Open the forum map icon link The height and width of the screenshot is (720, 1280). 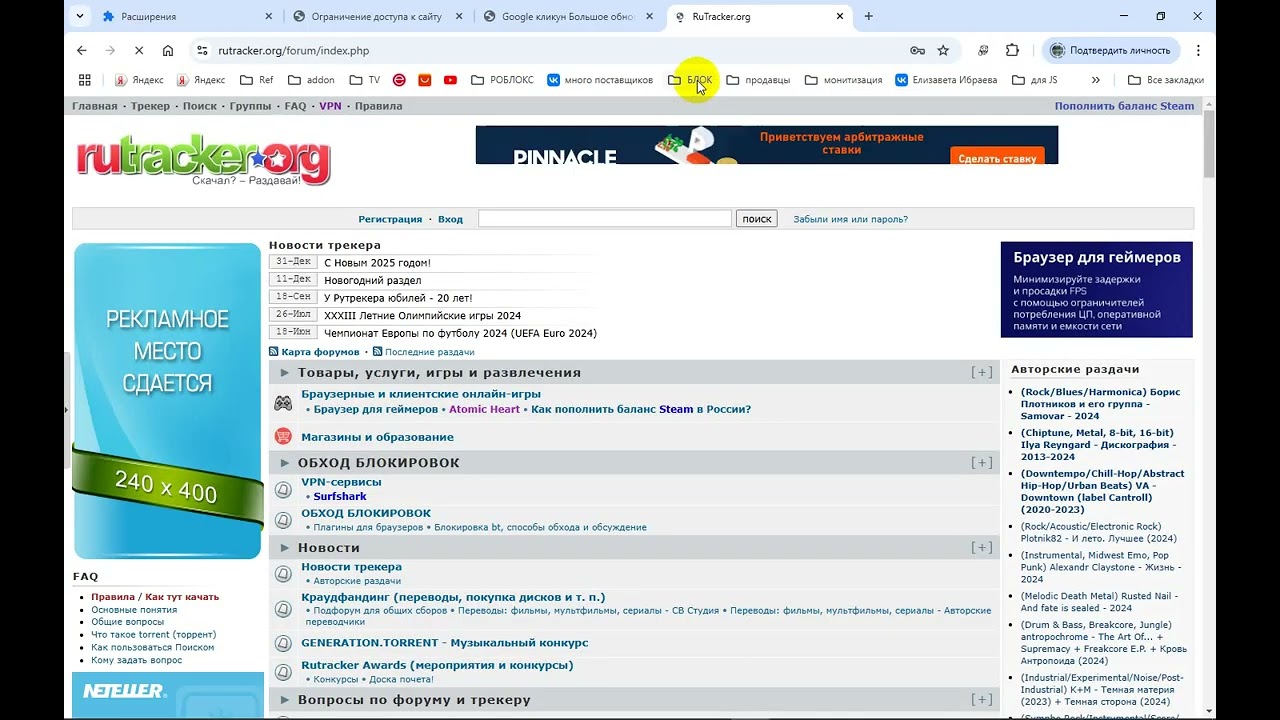coord(274,352)
